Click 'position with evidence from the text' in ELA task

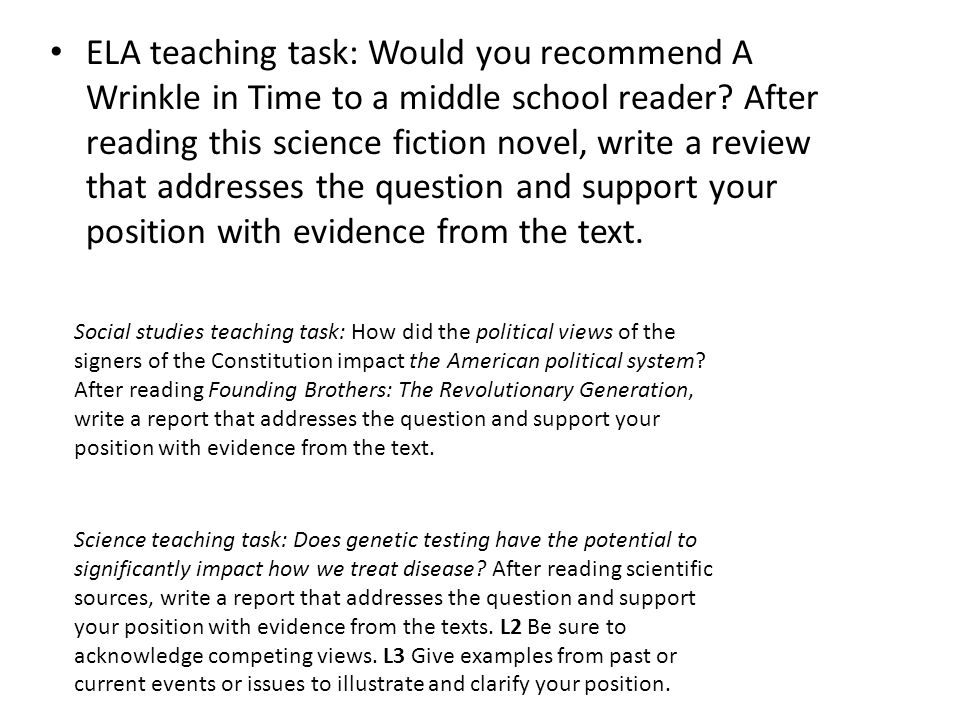click(x=364, y=232)
